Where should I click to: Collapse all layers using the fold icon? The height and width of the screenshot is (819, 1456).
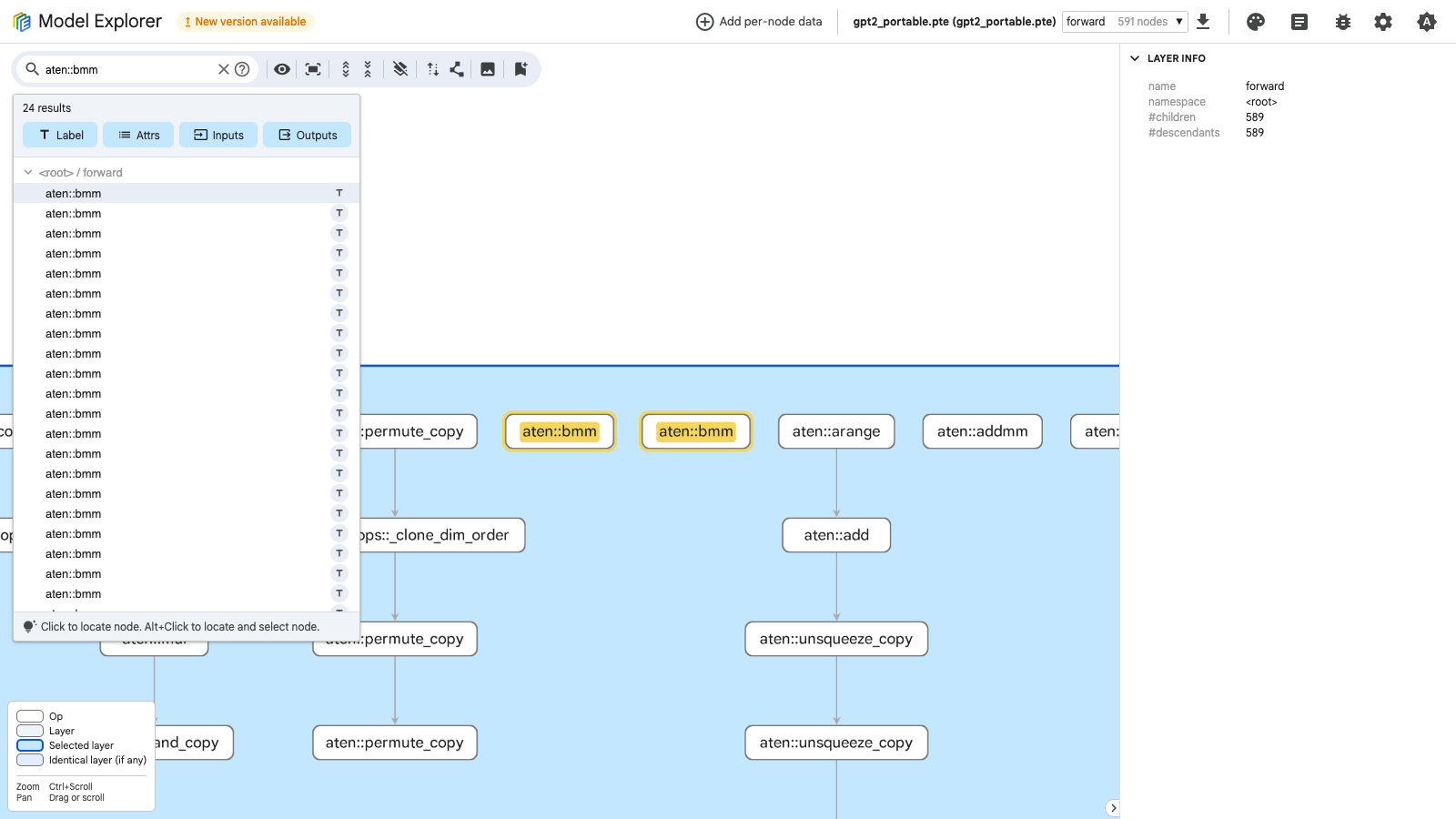(x=368, y=69)
